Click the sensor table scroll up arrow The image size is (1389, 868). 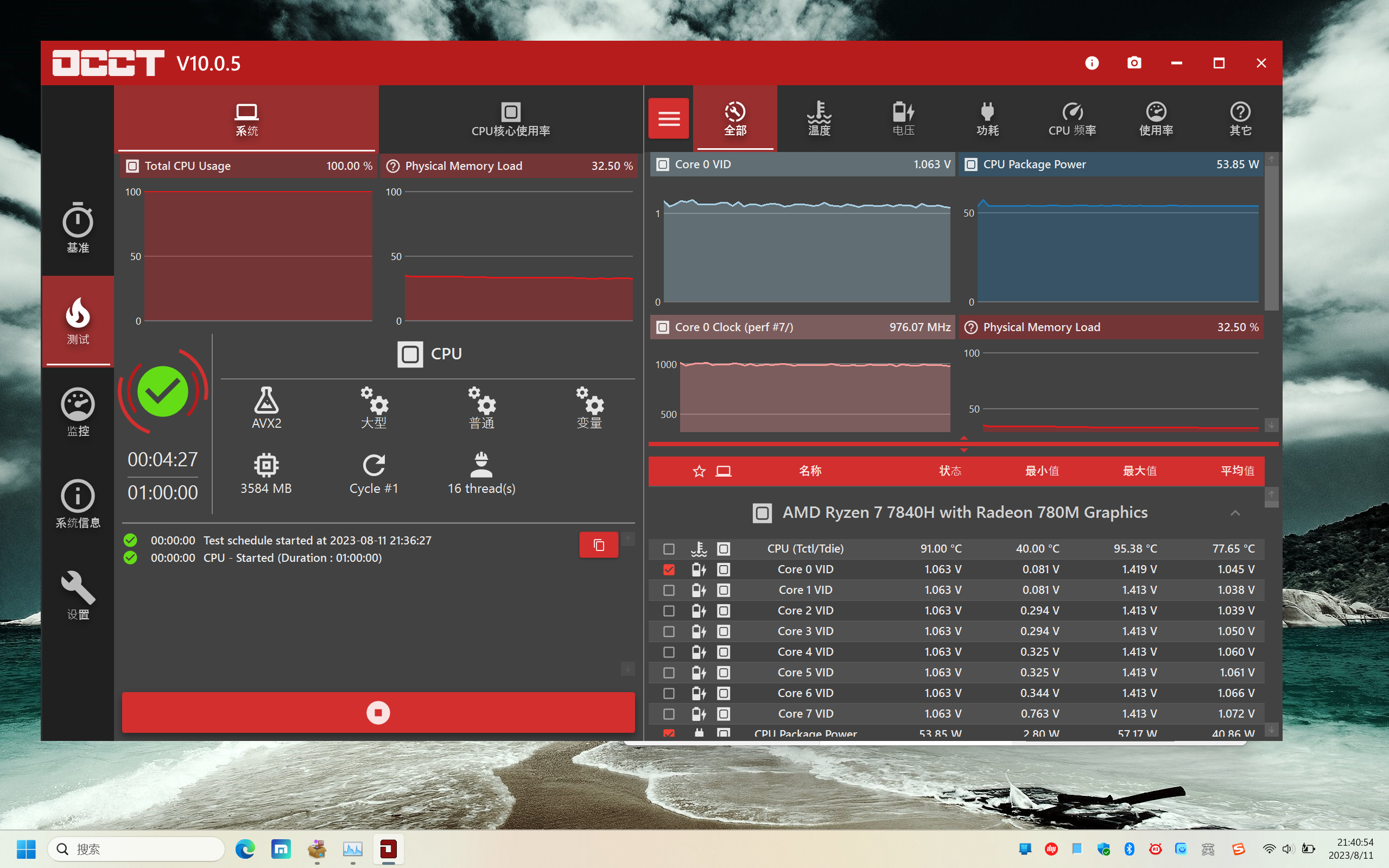coord(1271,495)
